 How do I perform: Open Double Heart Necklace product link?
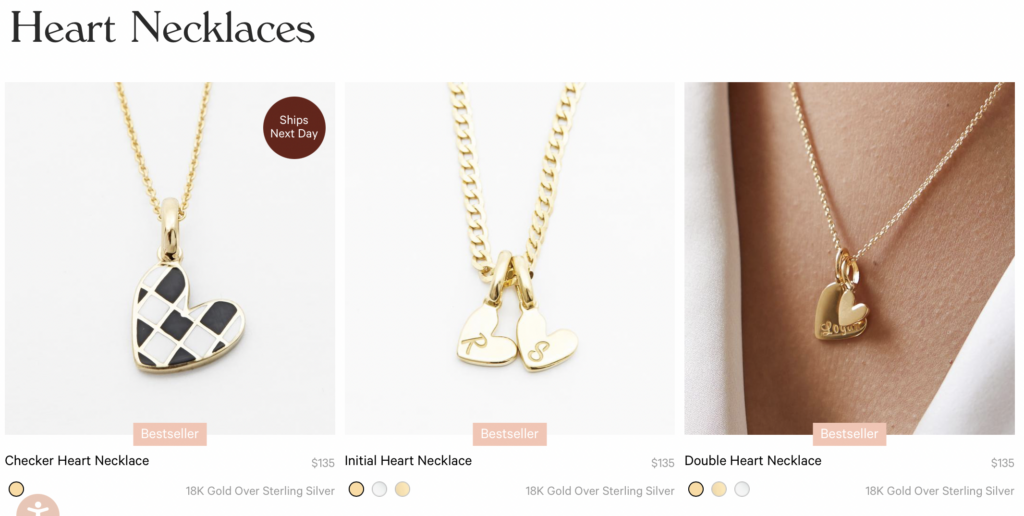click(x=753, y=460)
